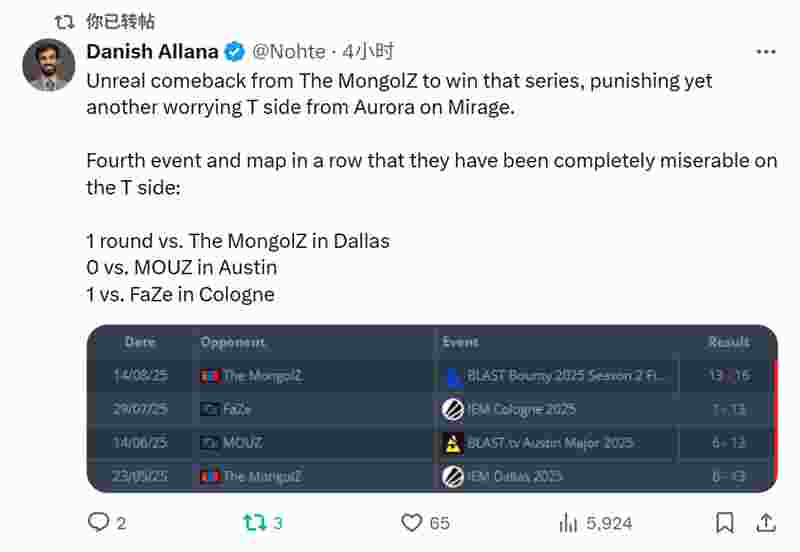800x552 pixels.
Task: Click the IEM Cologne 2025 event logo
Action: pyautogui.click(x=453, y=409)
